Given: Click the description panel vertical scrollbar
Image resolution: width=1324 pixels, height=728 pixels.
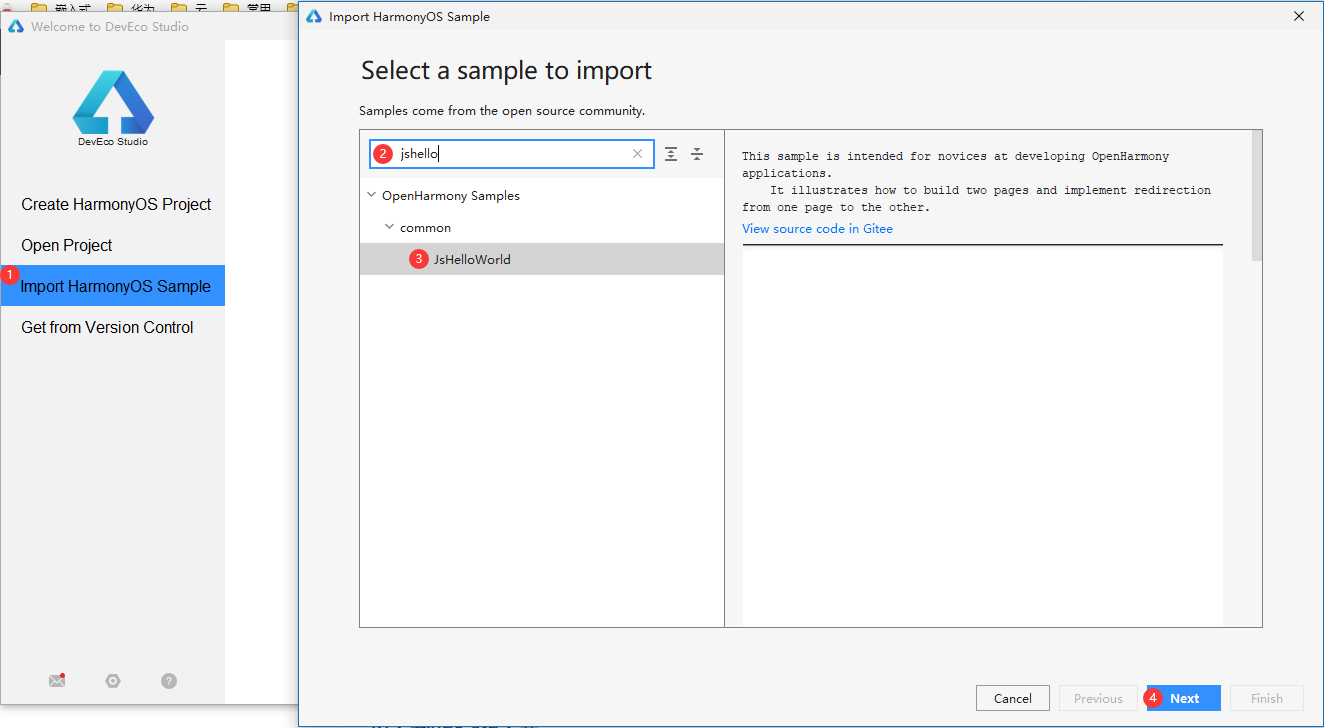Looking at the screenshot, I should click(1257, 196).
